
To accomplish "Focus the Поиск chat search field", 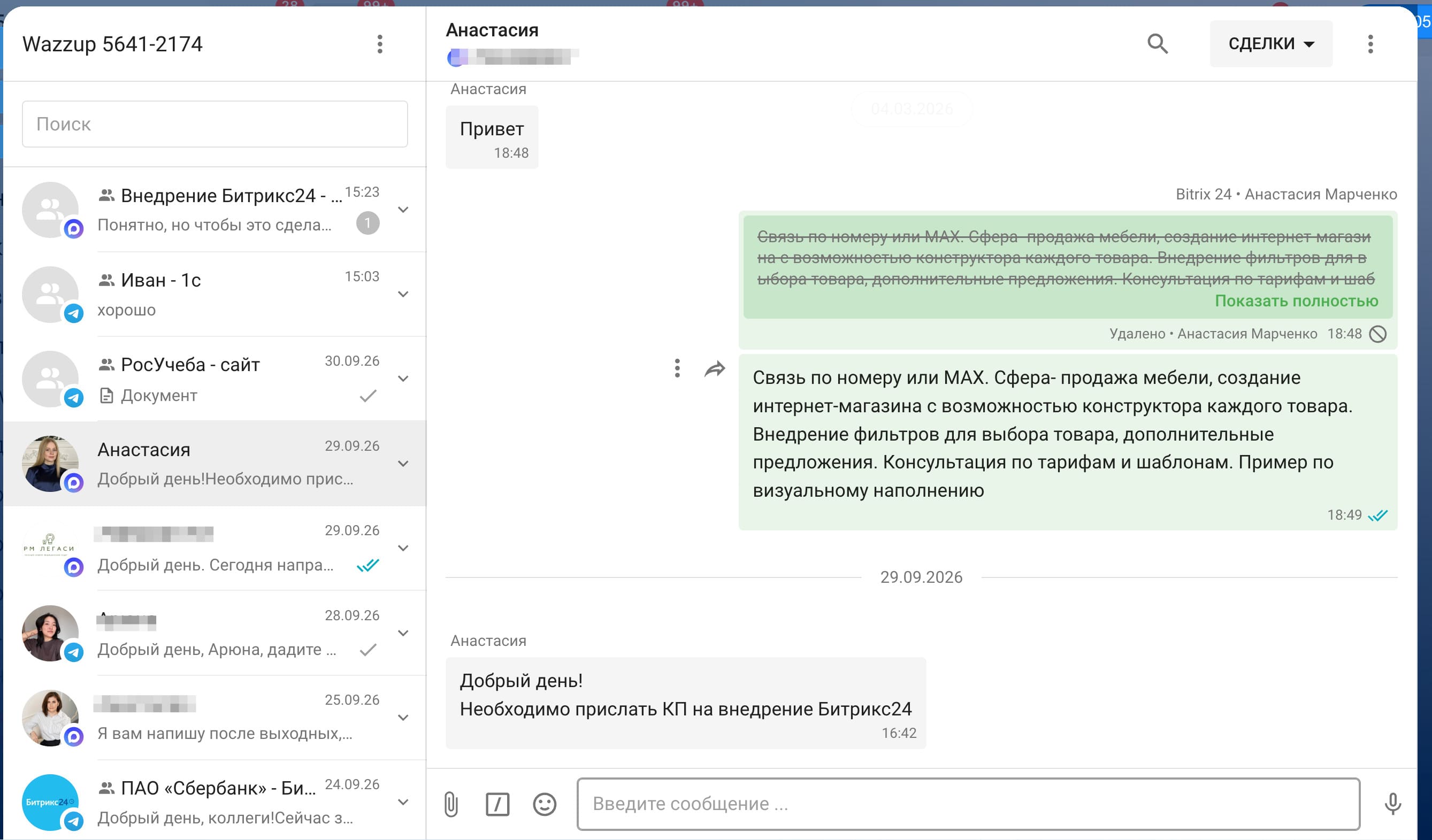I will (x=215, y=124).
